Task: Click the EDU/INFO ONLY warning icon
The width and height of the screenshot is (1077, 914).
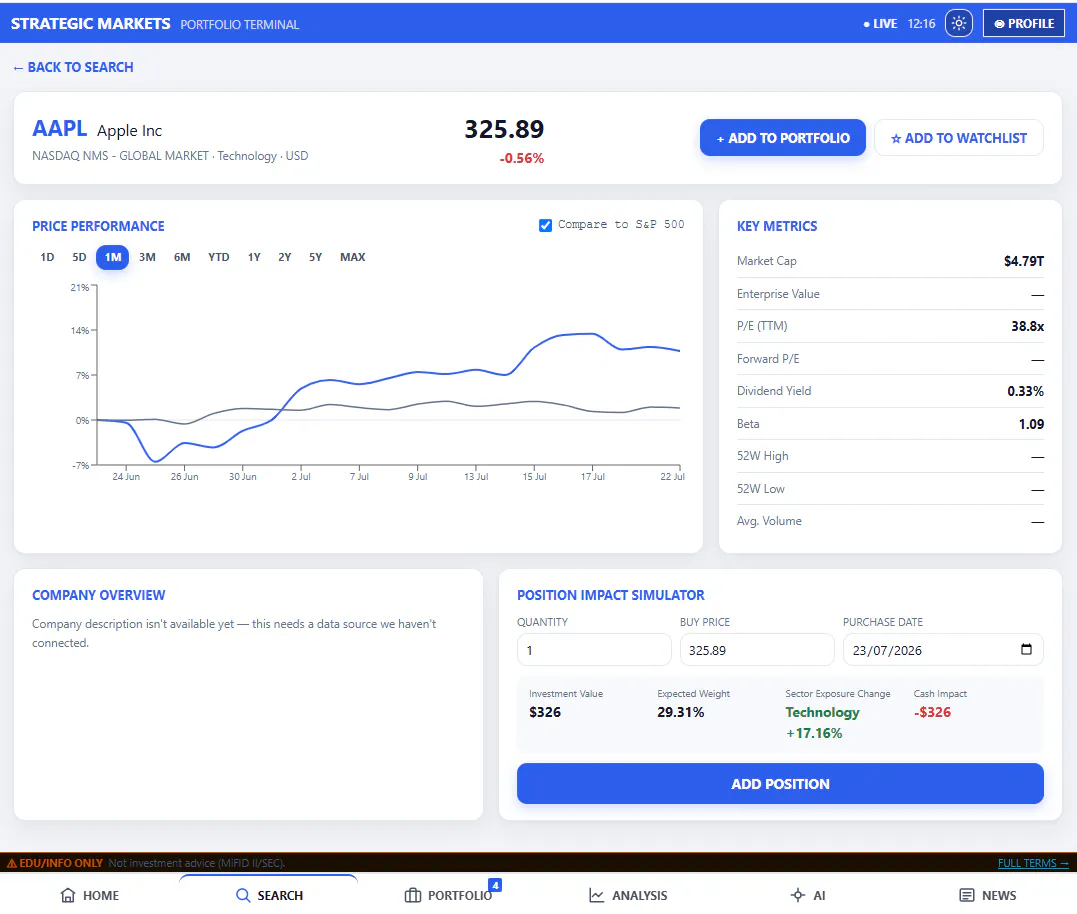Action: tap(12, 863)
